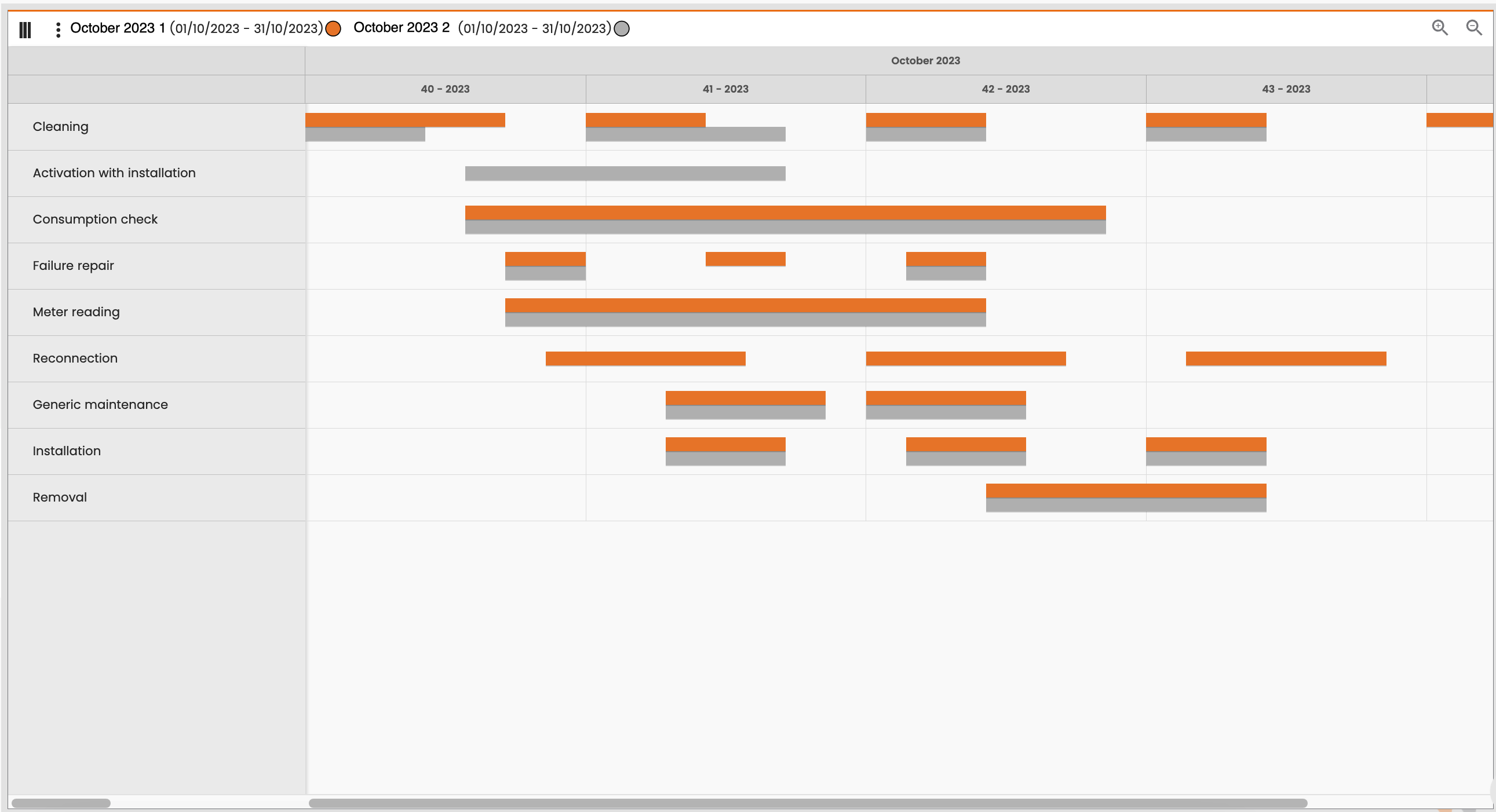Select the Reconnection row label
Screen dimensions: 1496x812
(x=75, y=358)
